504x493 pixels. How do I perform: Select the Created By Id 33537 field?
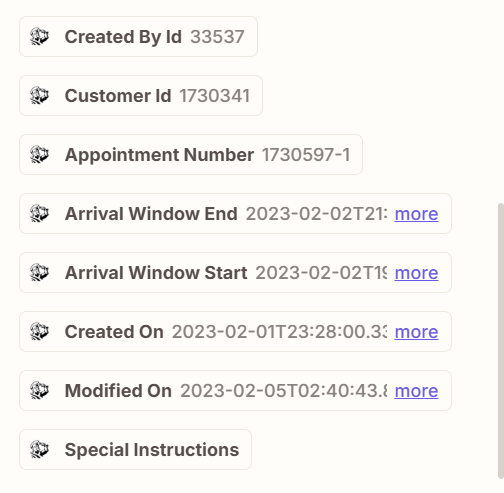pyautogui.click(x=138, y=37)
